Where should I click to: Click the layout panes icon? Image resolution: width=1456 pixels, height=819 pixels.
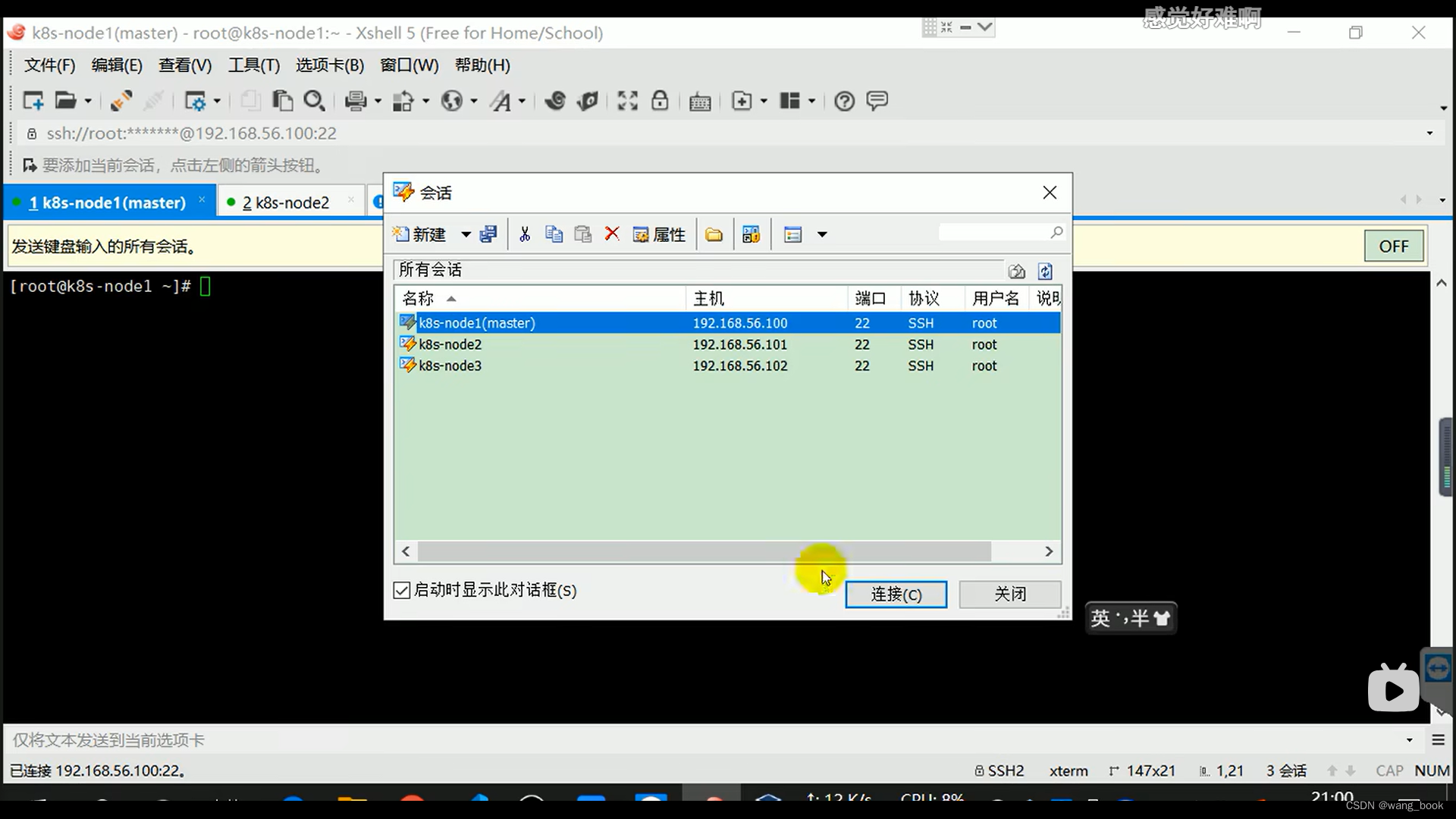click(790, 101)
